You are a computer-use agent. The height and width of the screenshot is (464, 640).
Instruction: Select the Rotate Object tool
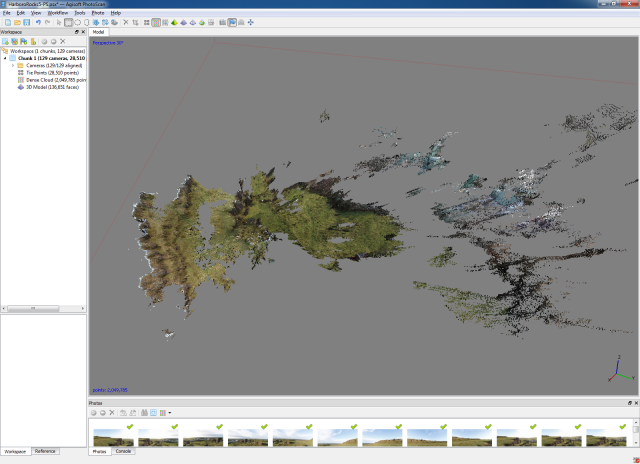coord(114,22)
